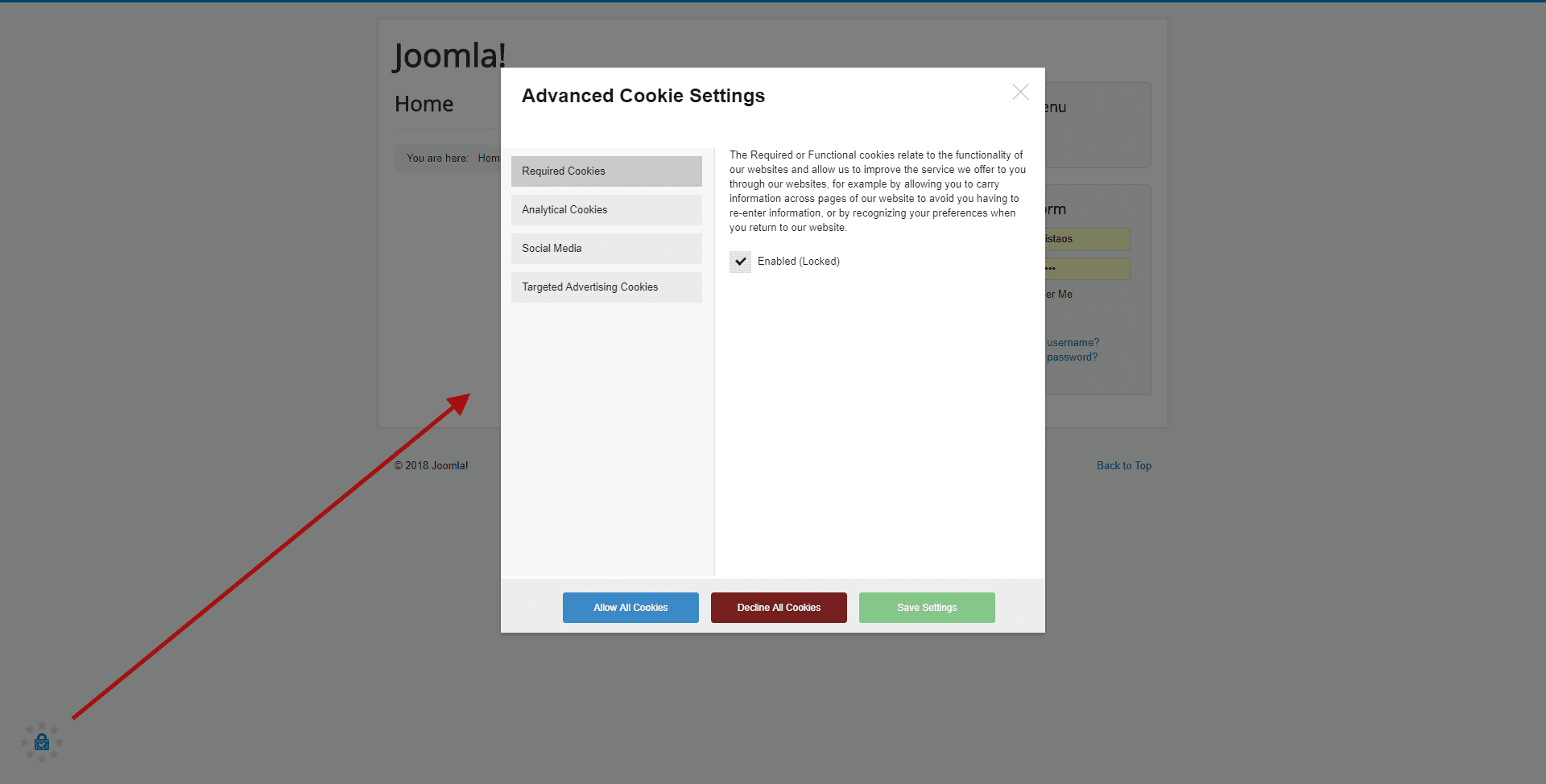Click the forgot username link
The height and width of the screenshot is (784, 1546).
pyautogui.click(x=1073, y=343)
